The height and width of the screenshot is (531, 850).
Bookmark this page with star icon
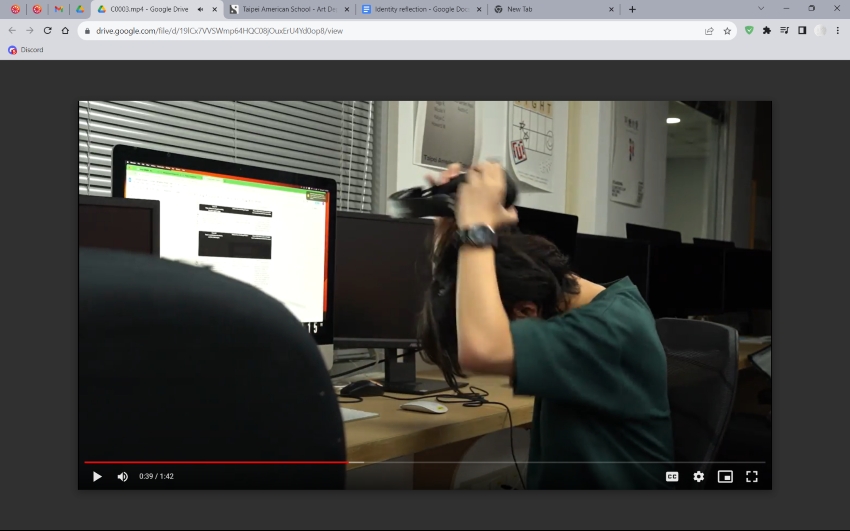pos(727,30)
